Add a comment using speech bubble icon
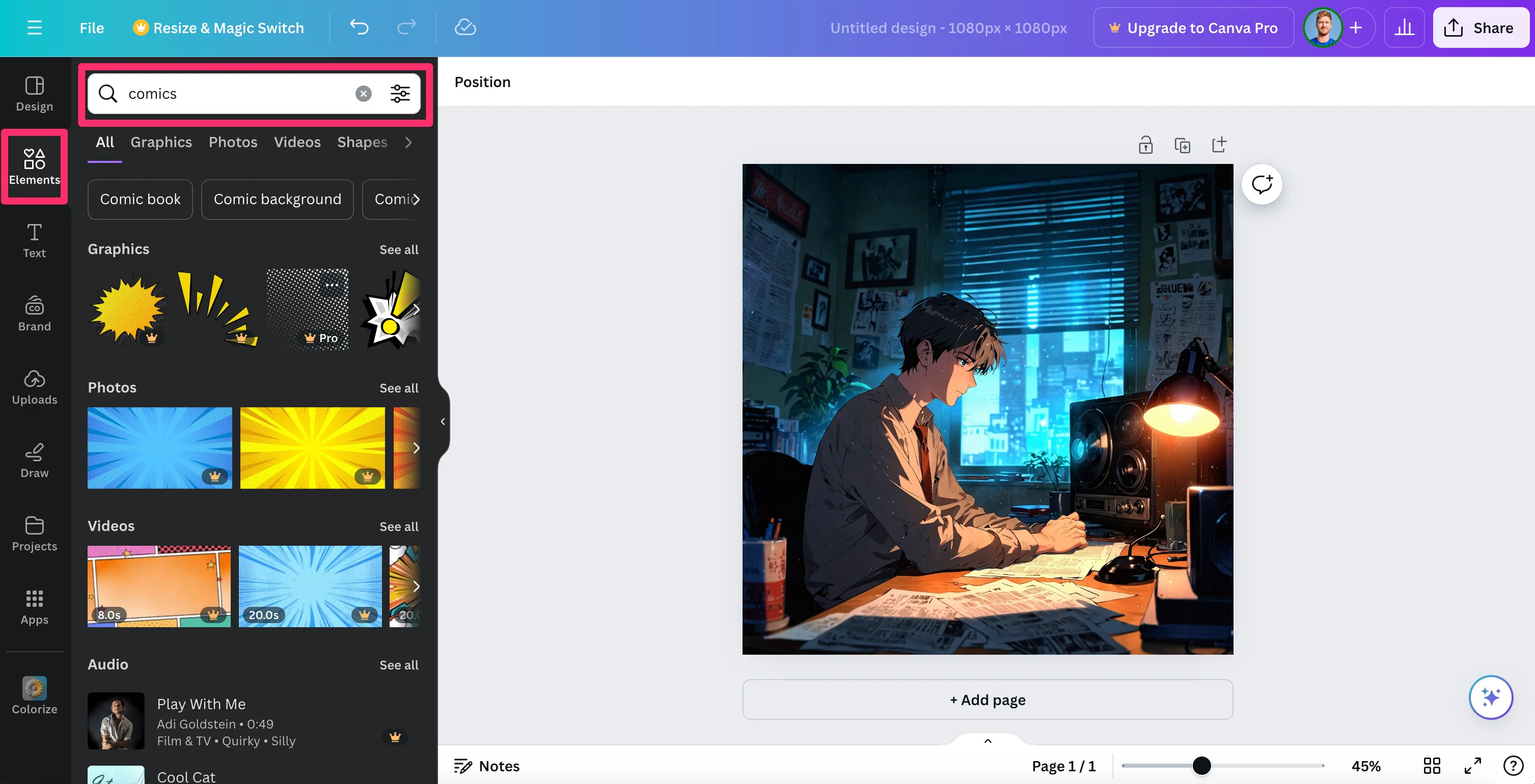The height and width of the screenshot is (784, 1535). (1262, 184)
